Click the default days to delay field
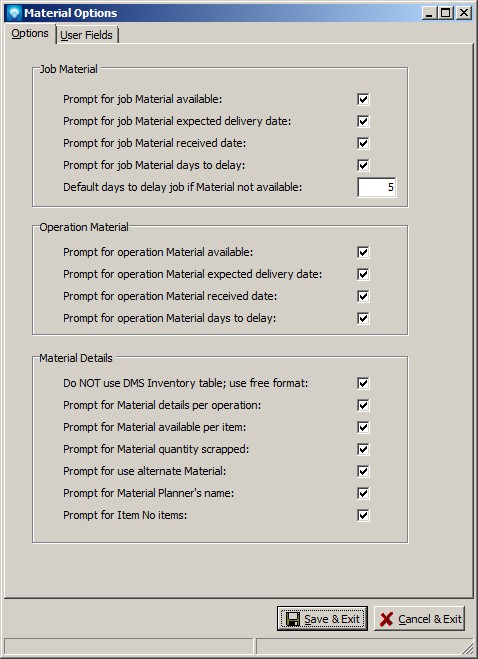Screen dimensions: 478x659 pos(377,187)
